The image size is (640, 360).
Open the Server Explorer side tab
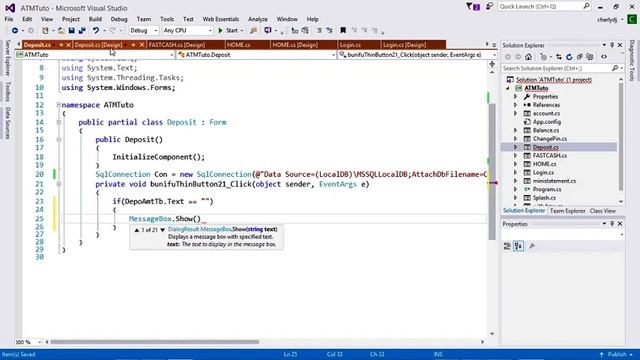point(7,58)
